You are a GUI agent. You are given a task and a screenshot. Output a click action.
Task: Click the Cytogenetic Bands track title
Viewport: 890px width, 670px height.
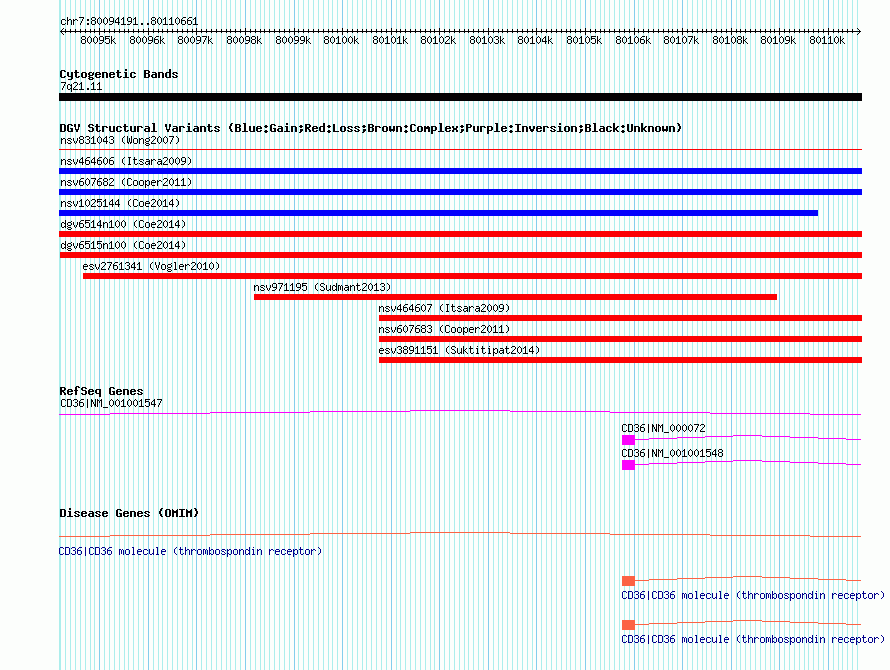click(119, 74)
